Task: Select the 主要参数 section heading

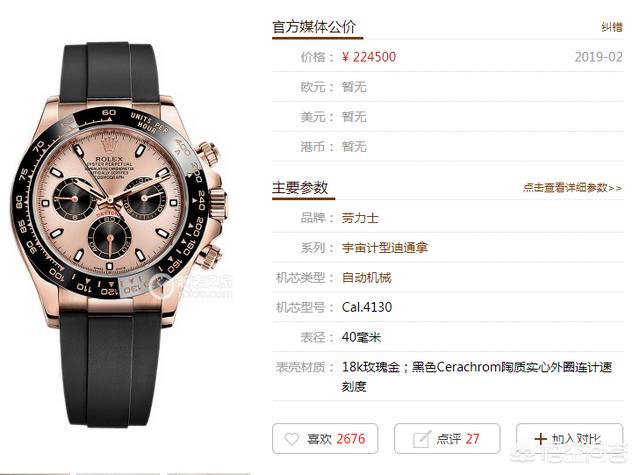Action: point(300,188)
